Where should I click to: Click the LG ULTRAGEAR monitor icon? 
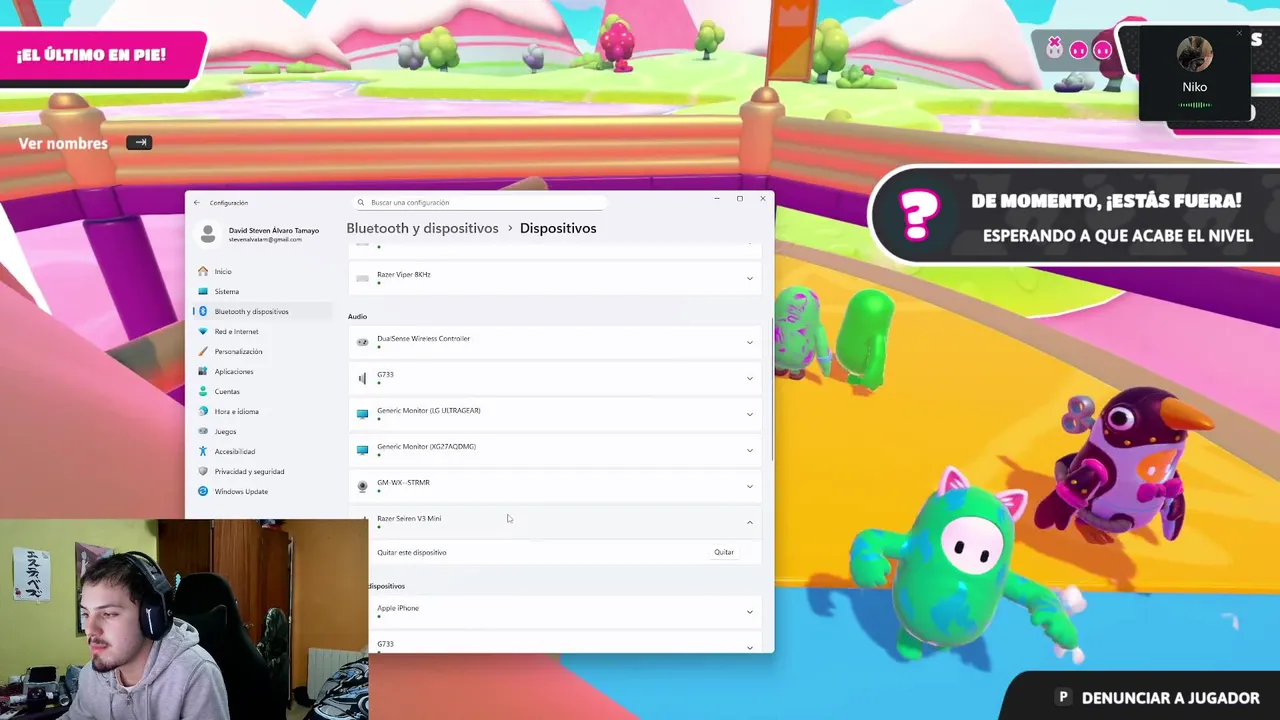(362, 414)
